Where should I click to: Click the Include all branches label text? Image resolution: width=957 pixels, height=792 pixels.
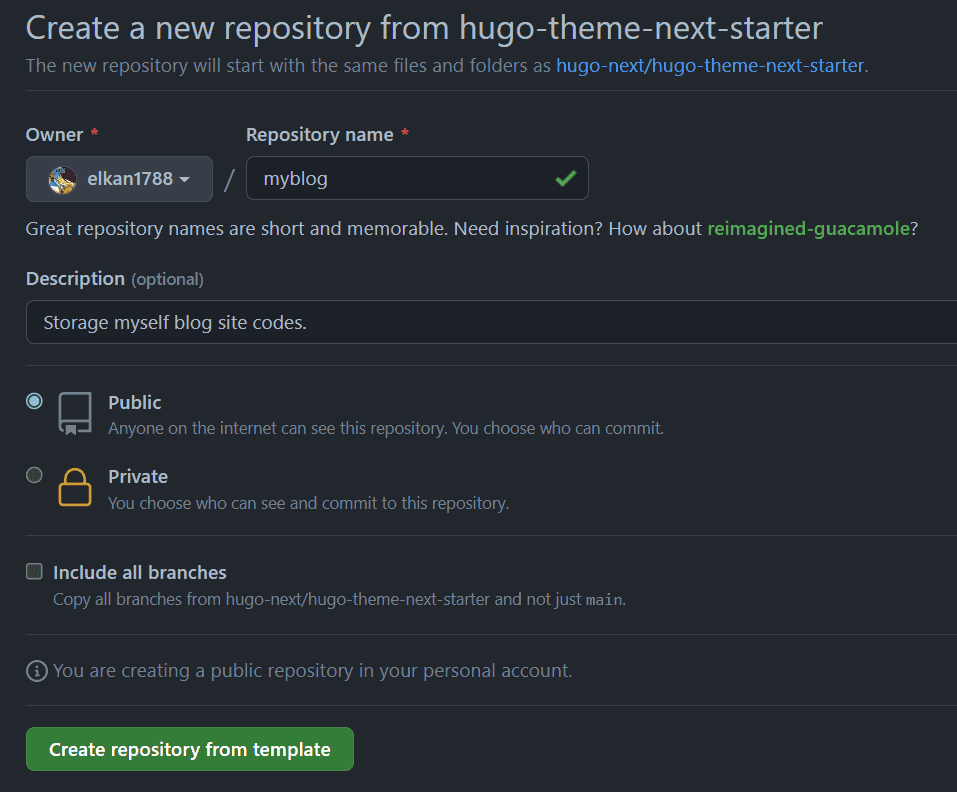(139, 571)
